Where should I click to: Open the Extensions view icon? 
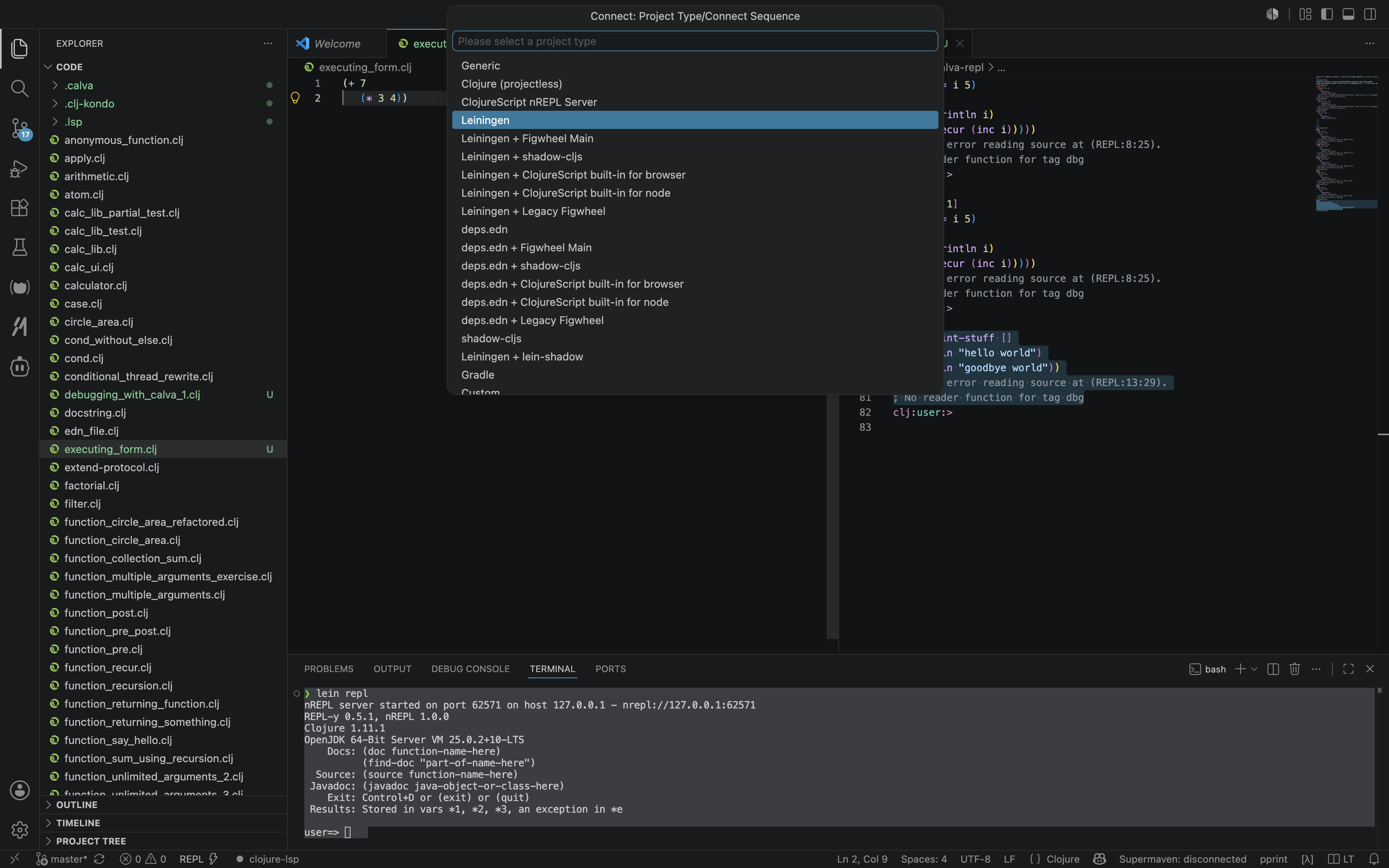19,207
